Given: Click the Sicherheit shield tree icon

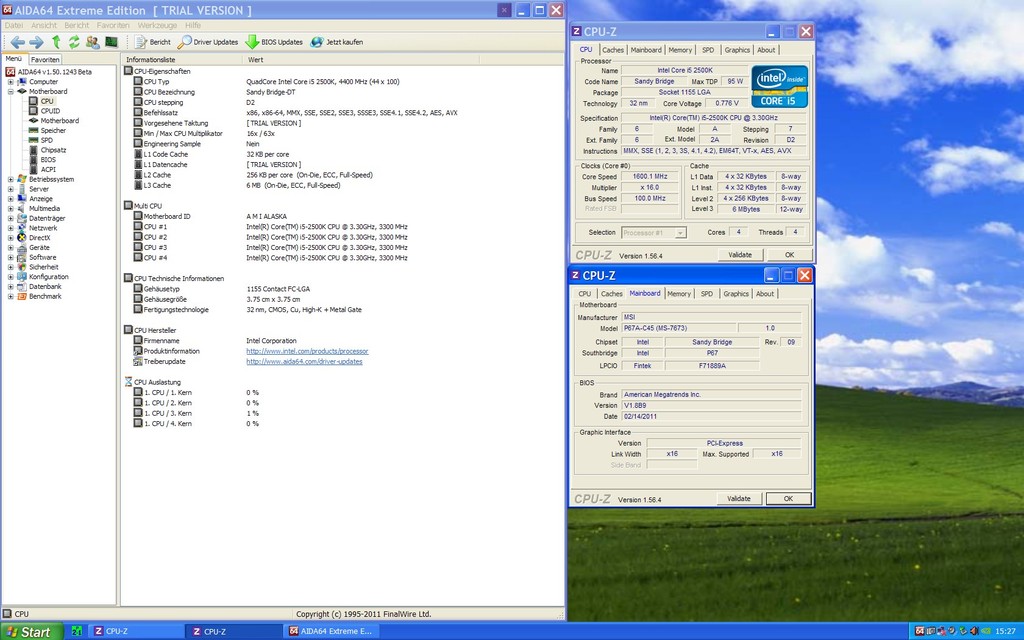Looking at the screenshot, I should point(22,267).
